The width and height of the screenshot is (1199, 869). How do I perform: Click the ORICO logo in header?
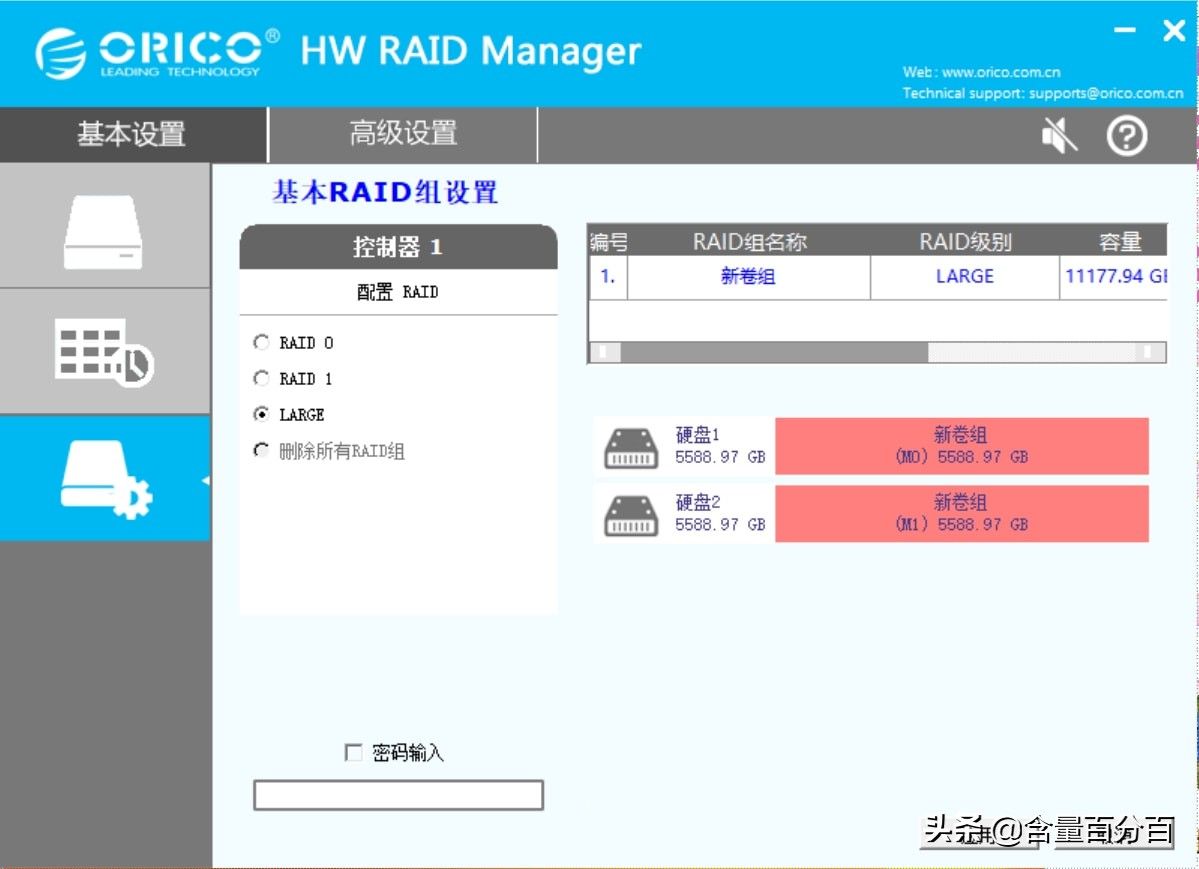click(157, 53)
